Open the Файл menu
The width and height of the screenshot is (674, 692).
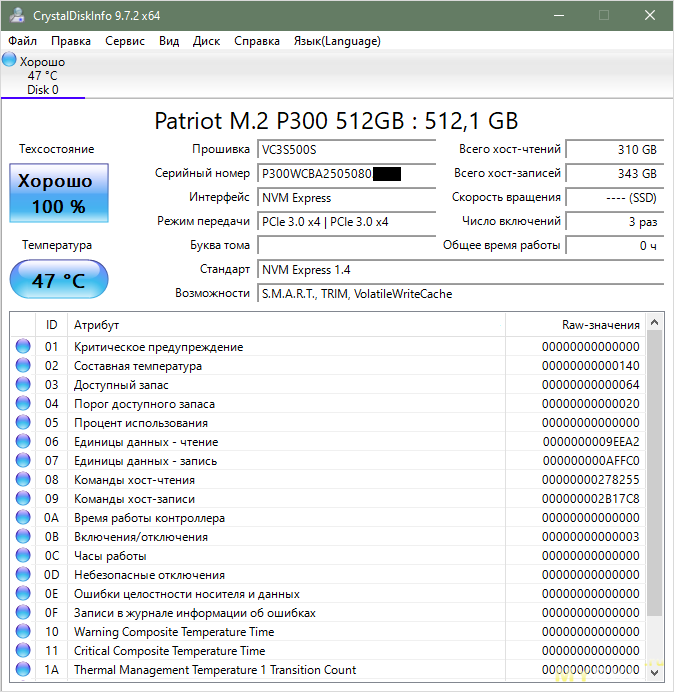click(x=22, y=41)
